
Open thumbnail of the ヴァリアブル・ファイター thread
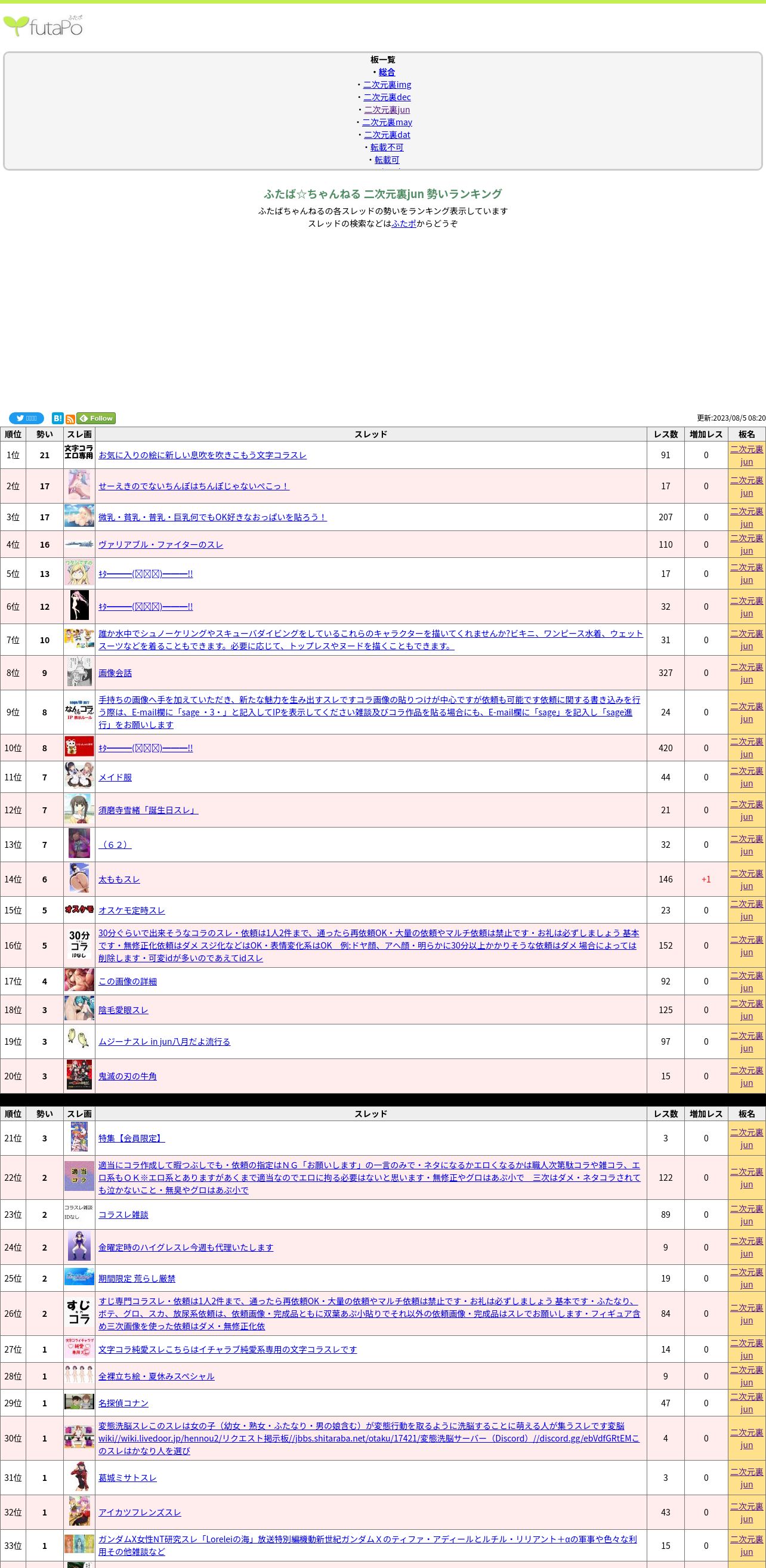(79, 544)
